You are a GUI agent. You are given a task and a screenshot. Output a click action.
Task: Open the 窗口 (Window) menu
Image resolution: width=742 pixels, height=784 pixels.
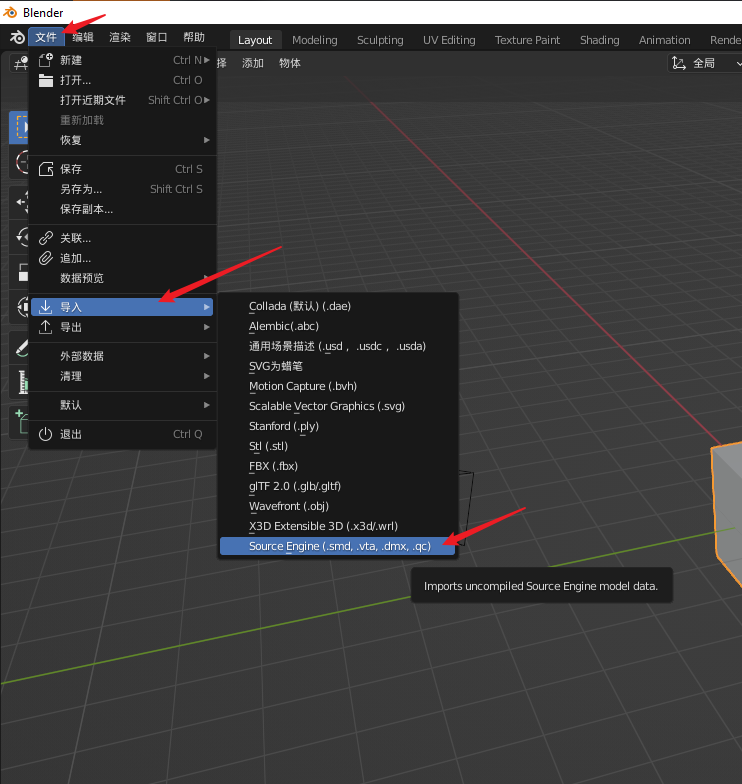click(156, 37)
